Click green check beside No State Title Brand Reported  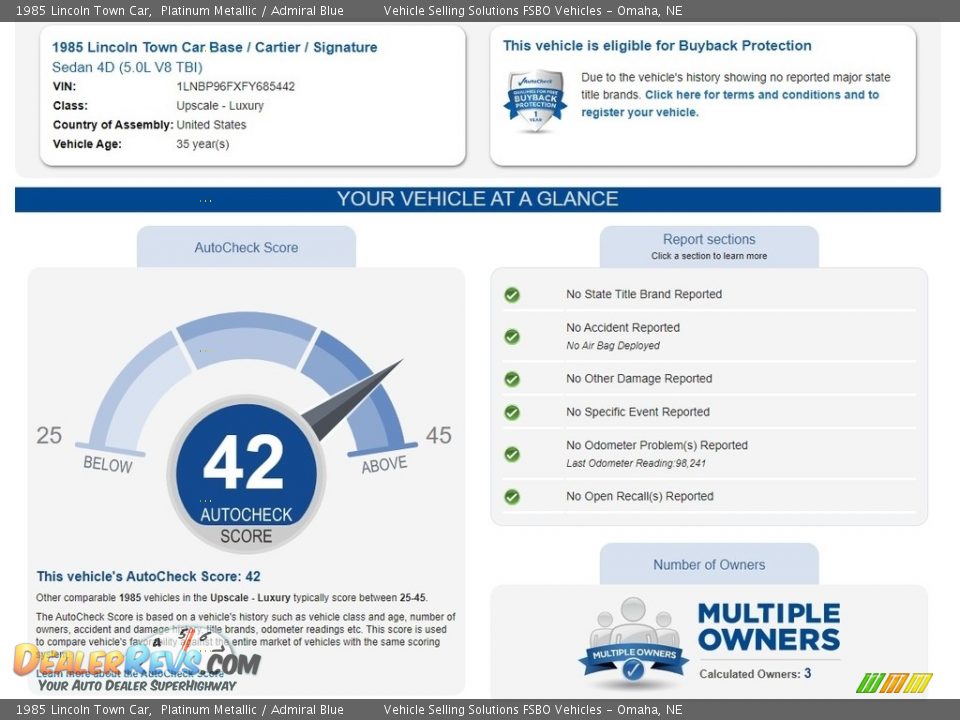point(512,295)
